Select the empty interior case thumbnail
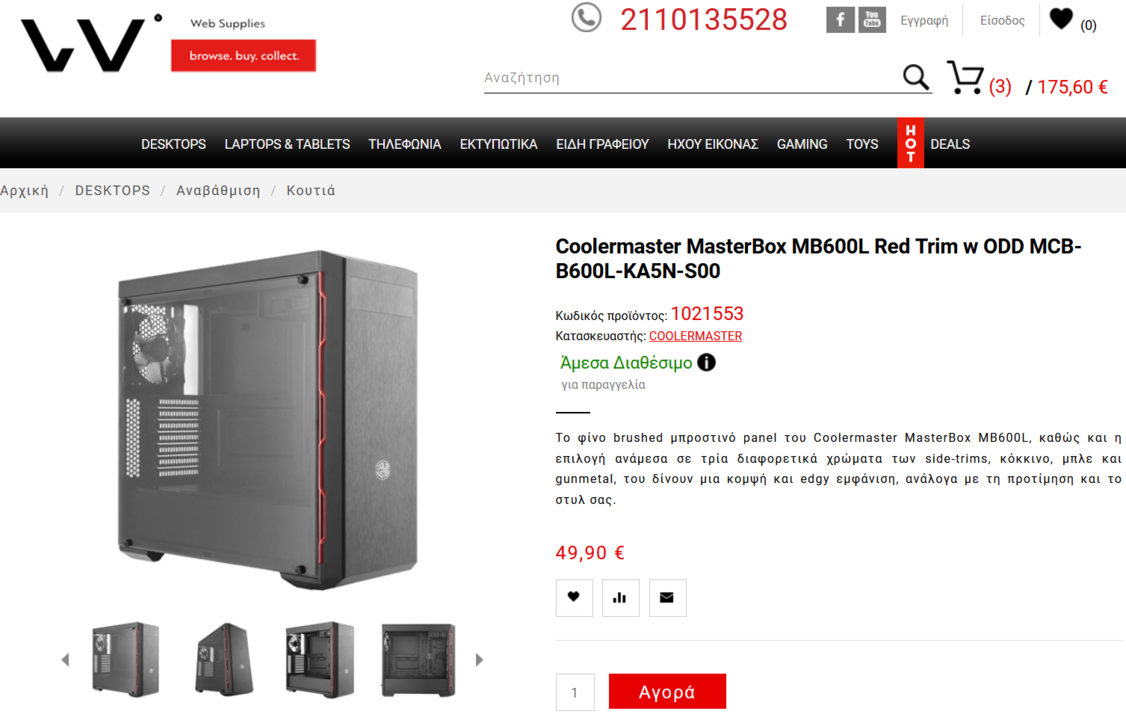The image size is (1126, 720). [419, 660]
